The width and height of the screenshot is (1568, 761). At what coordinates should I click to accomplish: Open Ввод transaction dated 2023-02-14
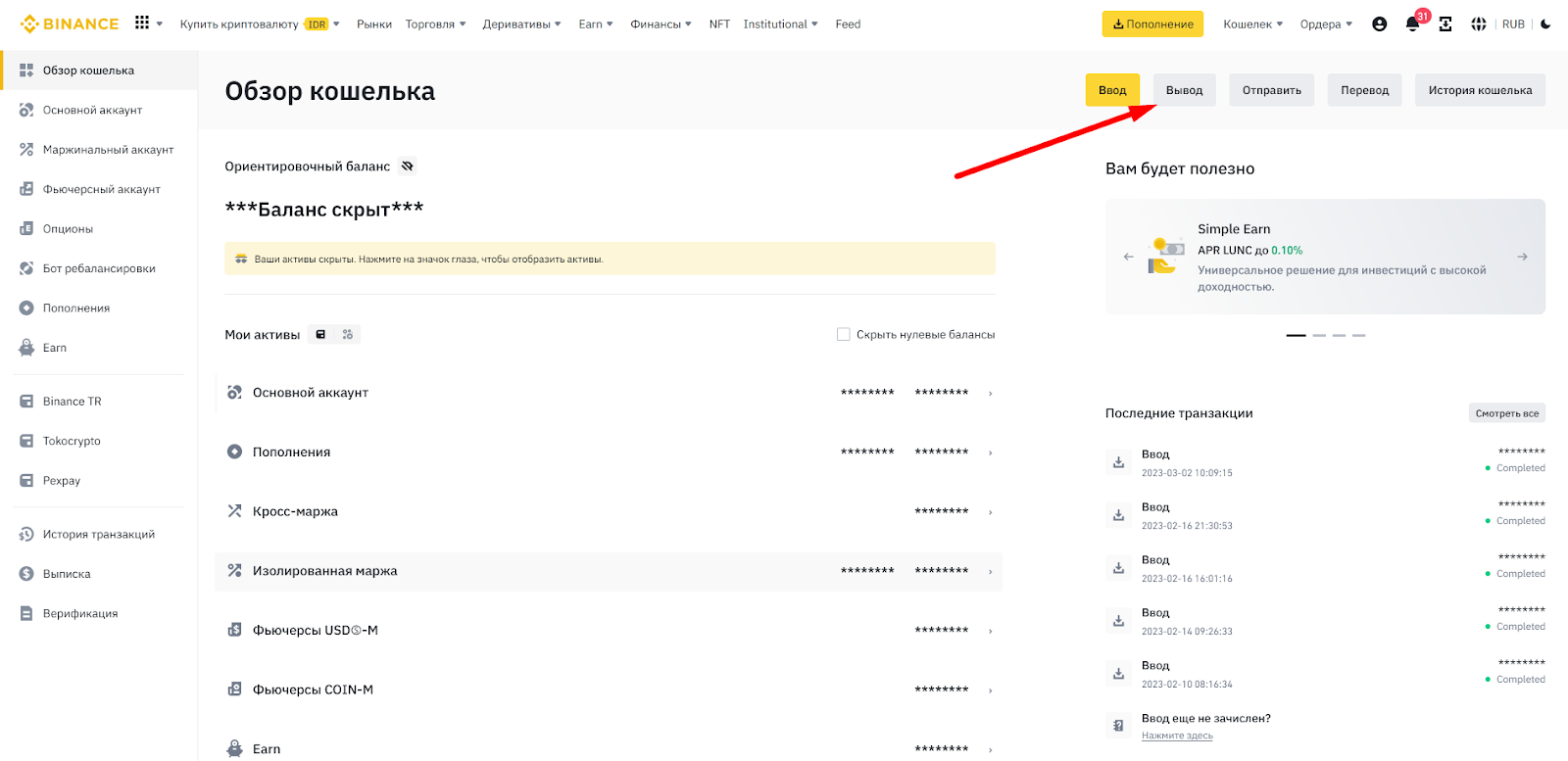[1325, 621]
